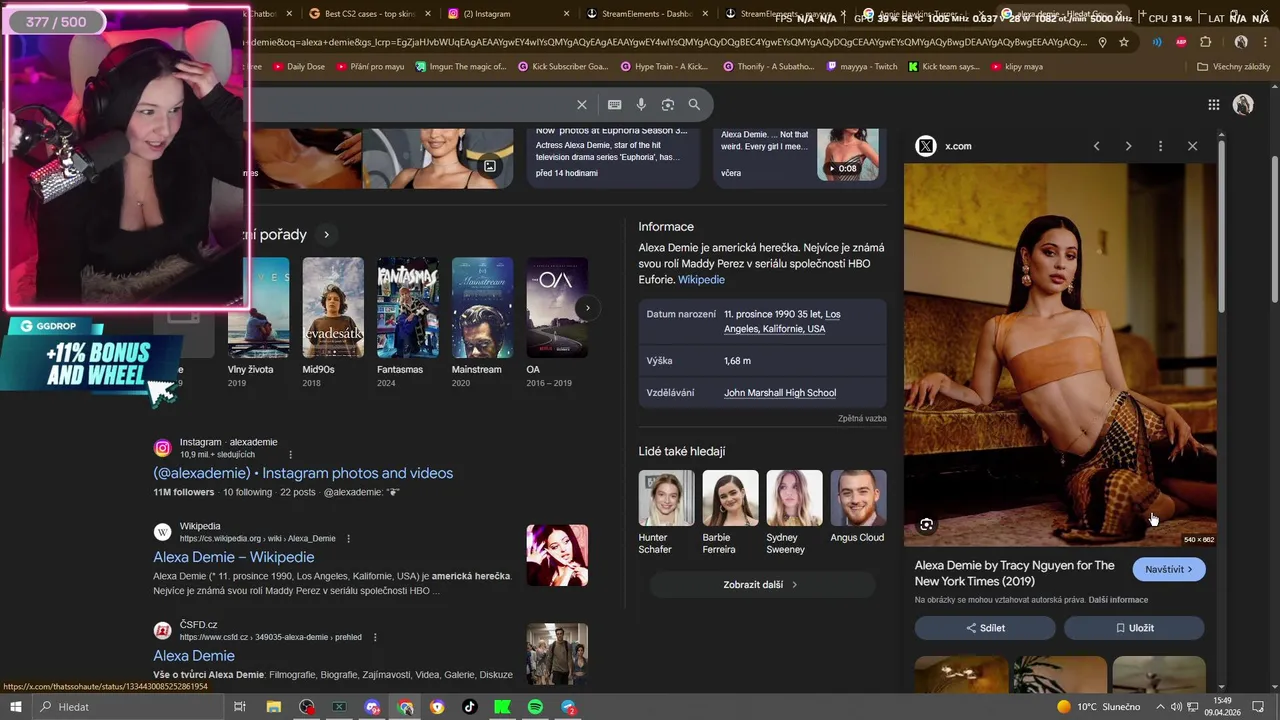Click the Uložit save button
This screenshot has height=720, width=1280.
pos(1134,628)
